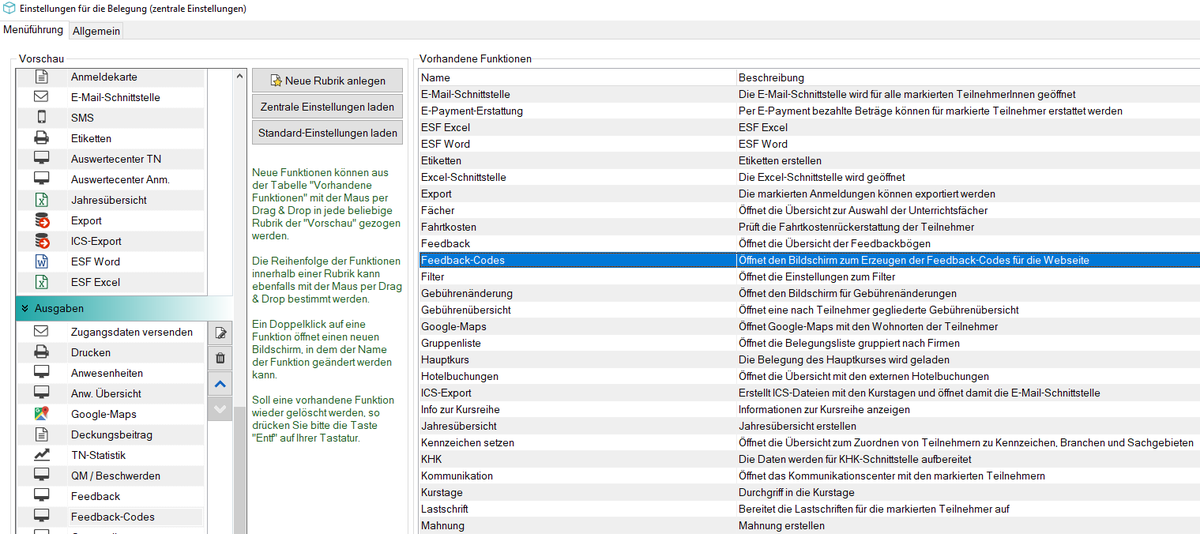Screen dimensions: 1200x534
Task: Click the SMS phone icon
Action: [42, 118]
